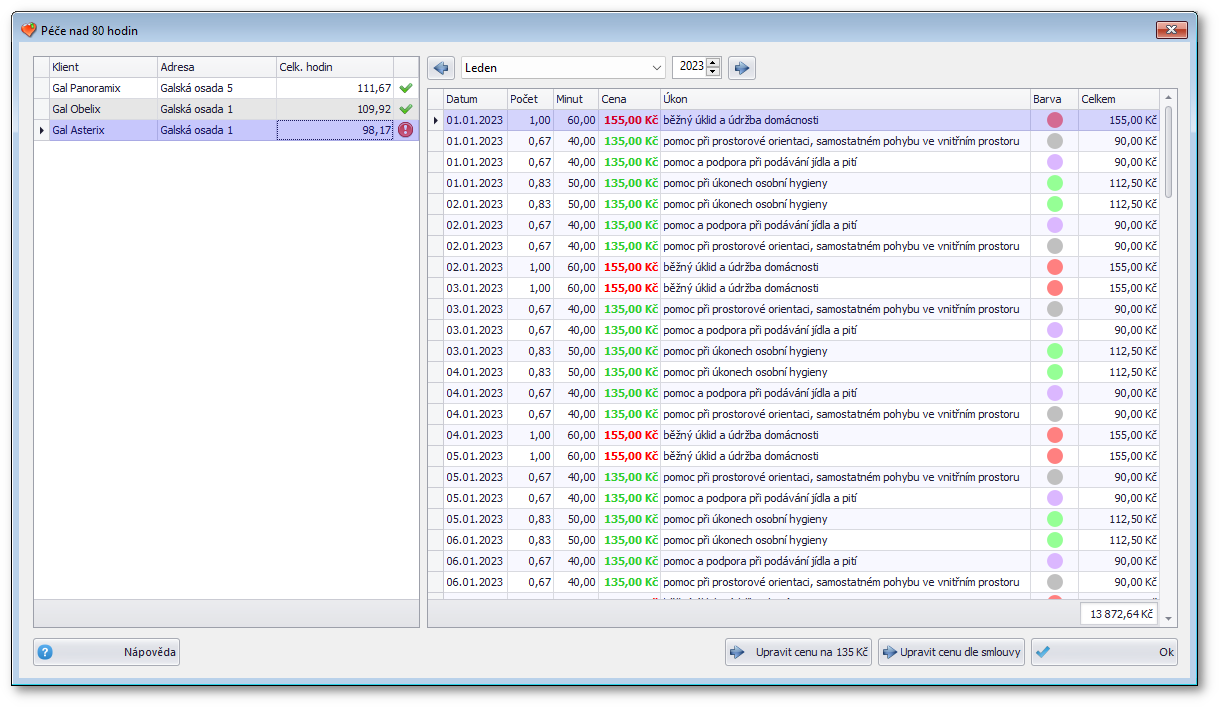This screenshot has width=1219, height=707.
Task: Go to next month with right arrow
Action: pos(741,68)
